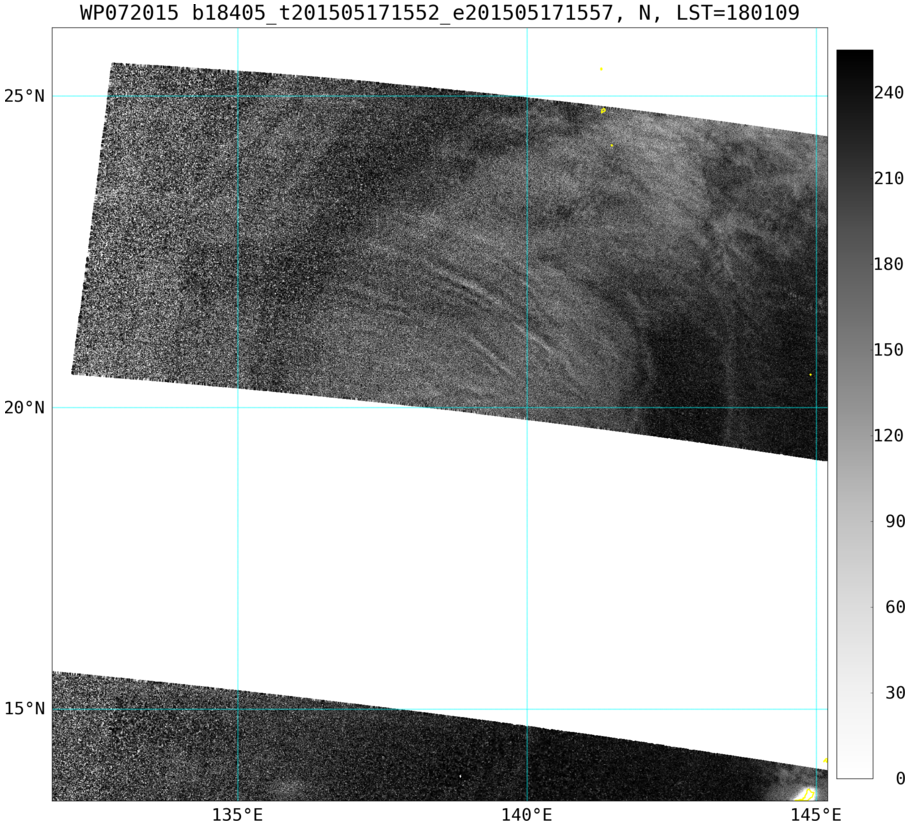Click the intersection of 25°N and 135°E gridlines
The height and width of the screenshot is (825, 910).
(x=238, y=96)
